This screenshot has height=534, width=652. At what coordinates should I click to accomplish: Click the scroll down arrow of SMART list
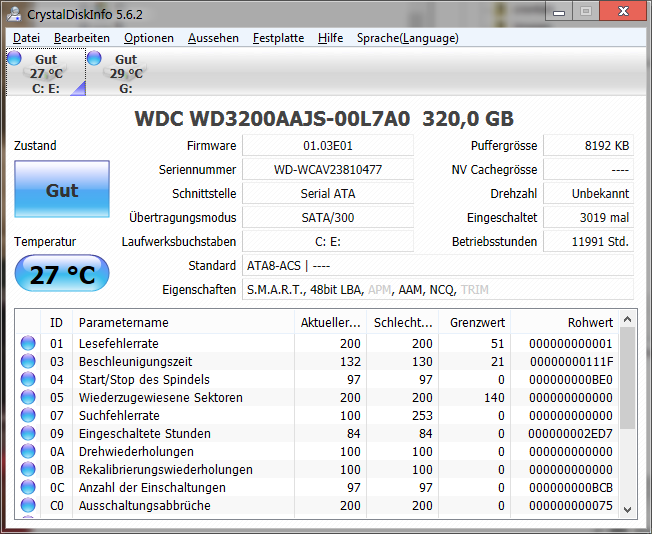coord(627,509)
